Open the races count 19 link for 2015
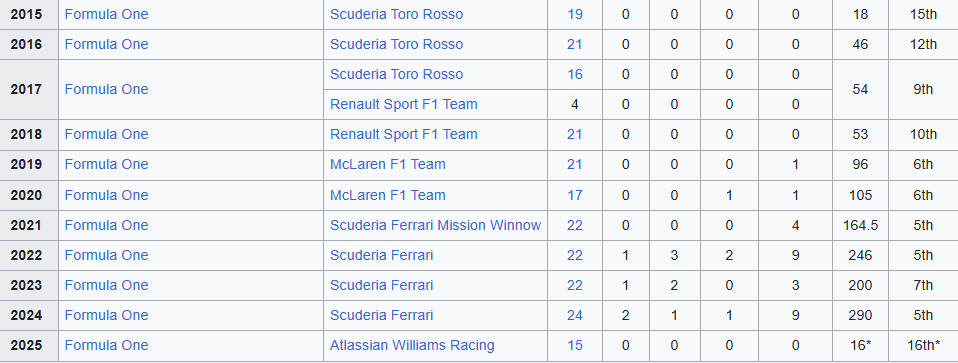Screen dimensions: 958x363 (x=575, y=14)
